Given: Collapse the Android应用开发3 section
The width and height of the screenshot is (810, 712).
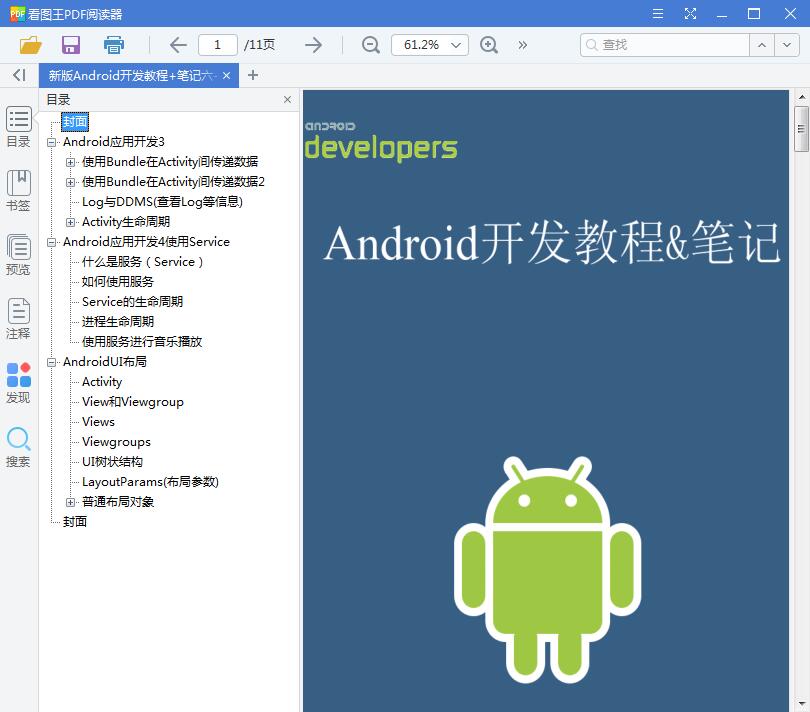Looking at the screenshot, I should (x=53, y=141).
